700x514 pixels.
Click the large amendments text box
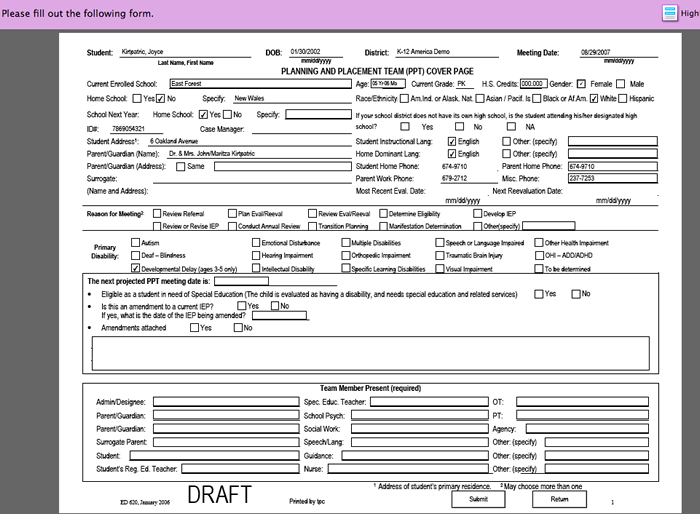click(x=371, y=354)
